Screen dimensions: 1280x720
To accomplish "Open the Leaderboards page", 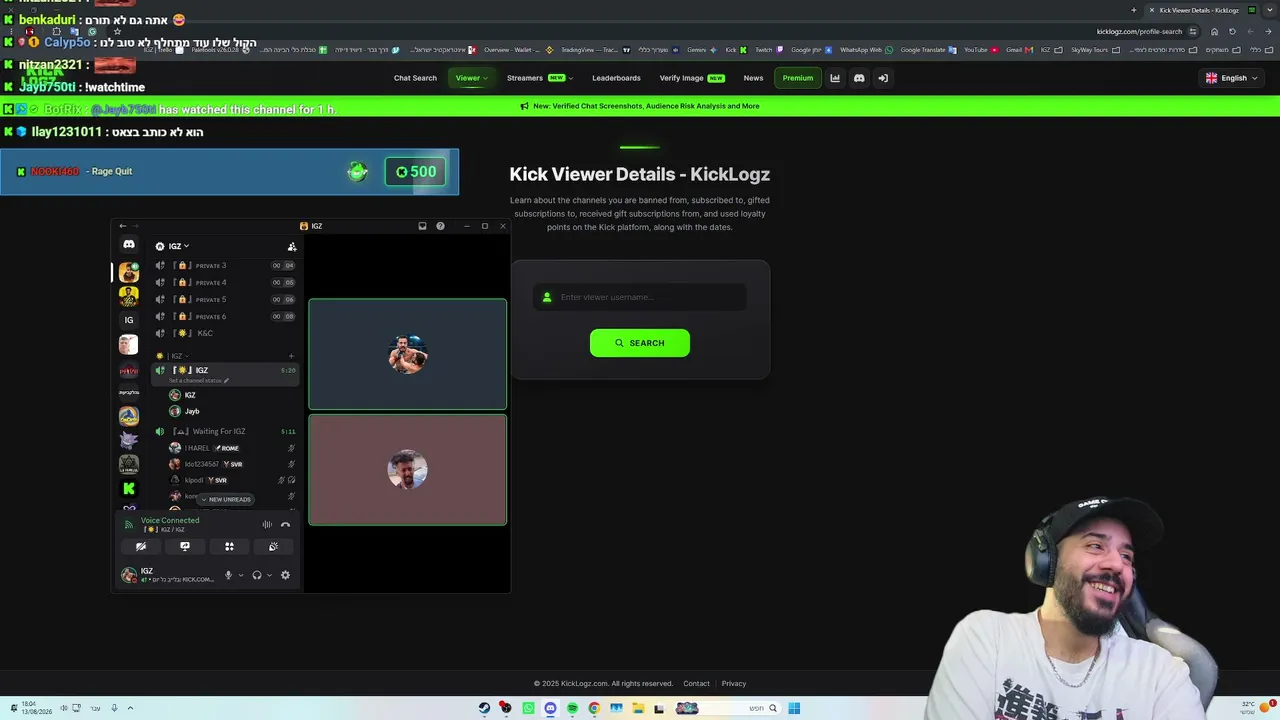I will click(616, 78).
